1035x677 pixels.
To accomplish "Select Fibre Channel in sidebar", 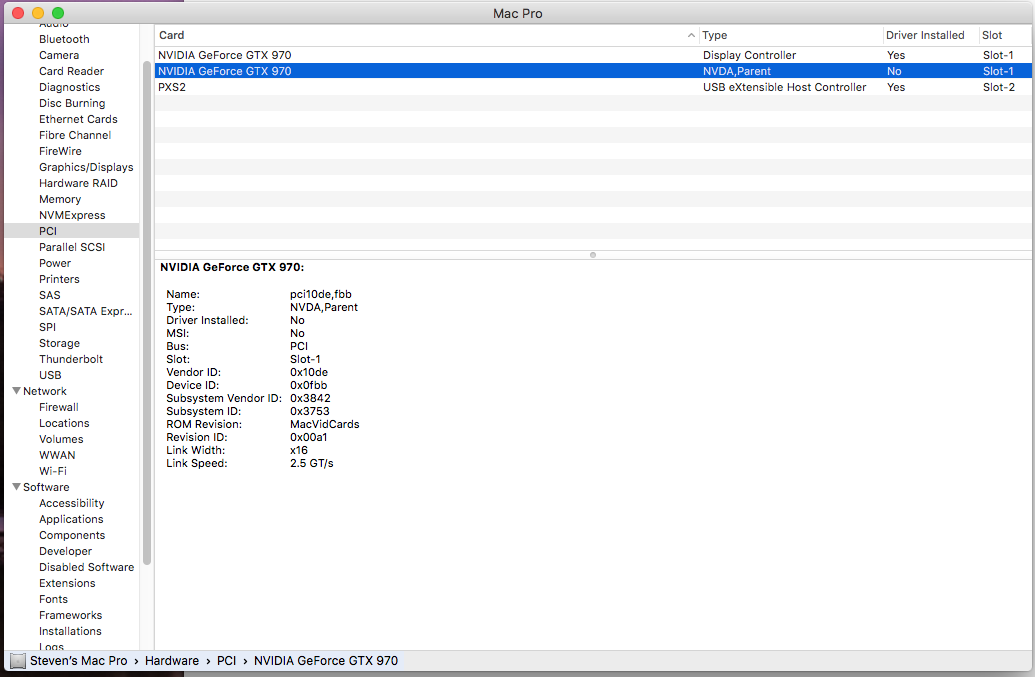I will [75, 135].
